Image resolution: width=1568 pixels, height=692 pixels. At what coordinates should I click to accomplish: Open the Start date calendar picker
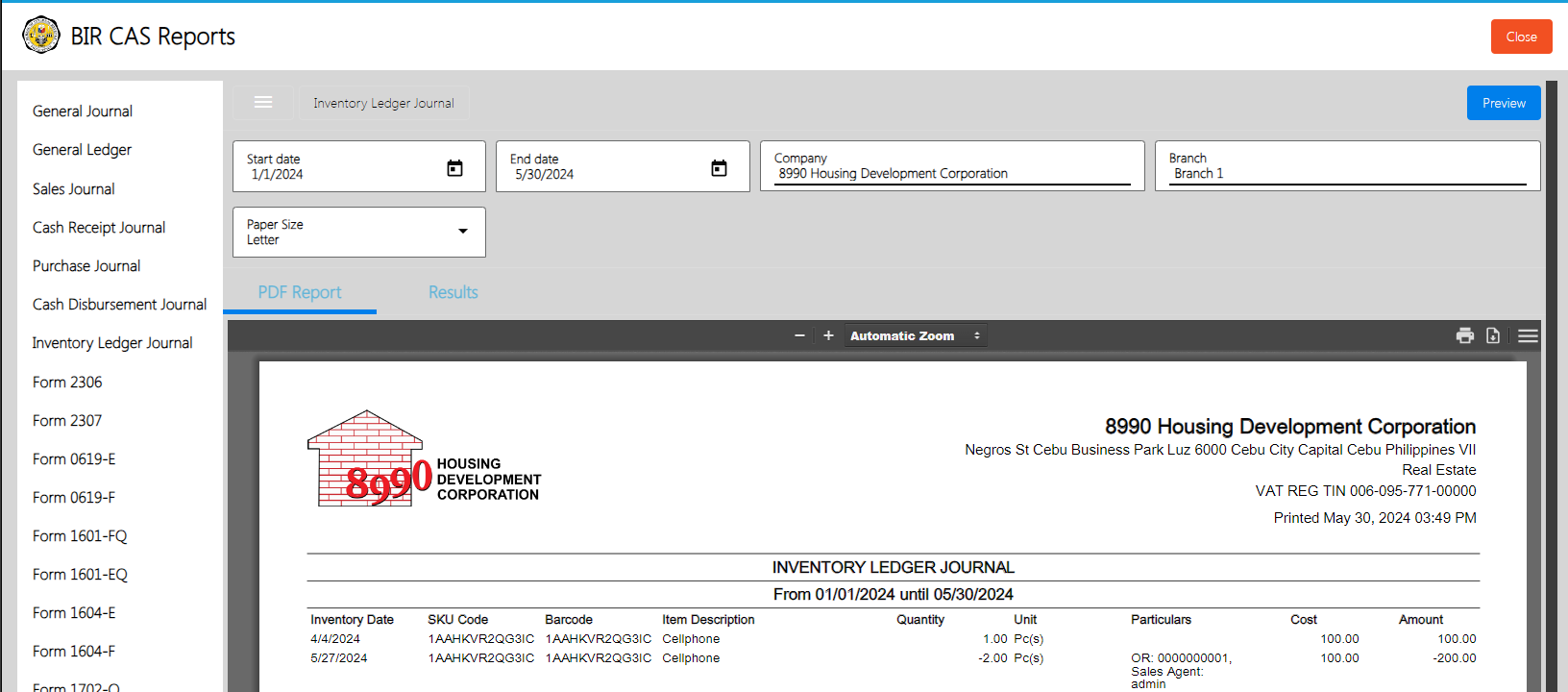click(x=455, y=168)
